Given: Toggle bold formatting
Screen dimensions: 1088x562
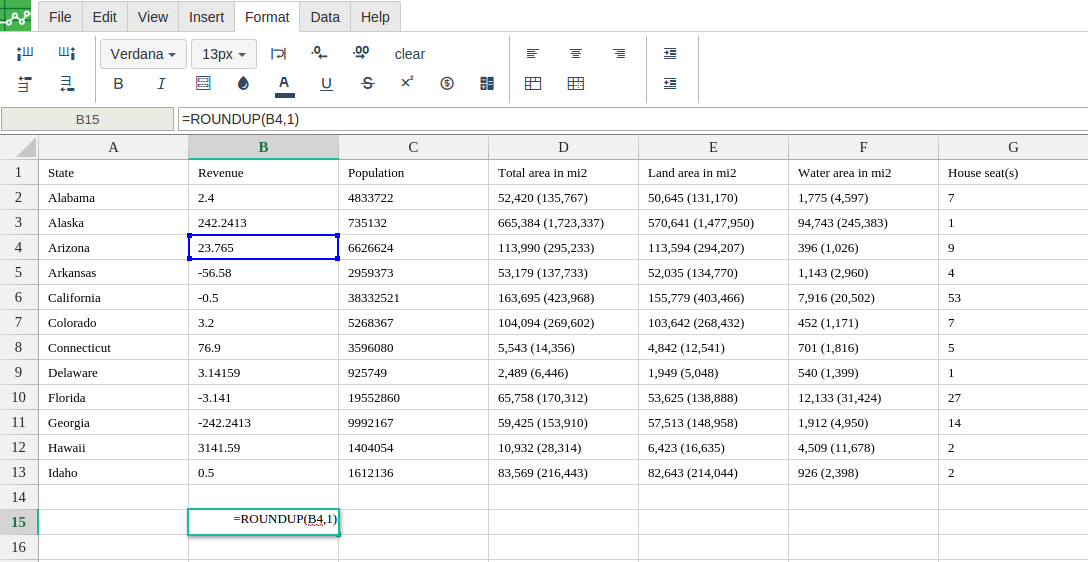Looking at the screenshot, I should 118,84.
